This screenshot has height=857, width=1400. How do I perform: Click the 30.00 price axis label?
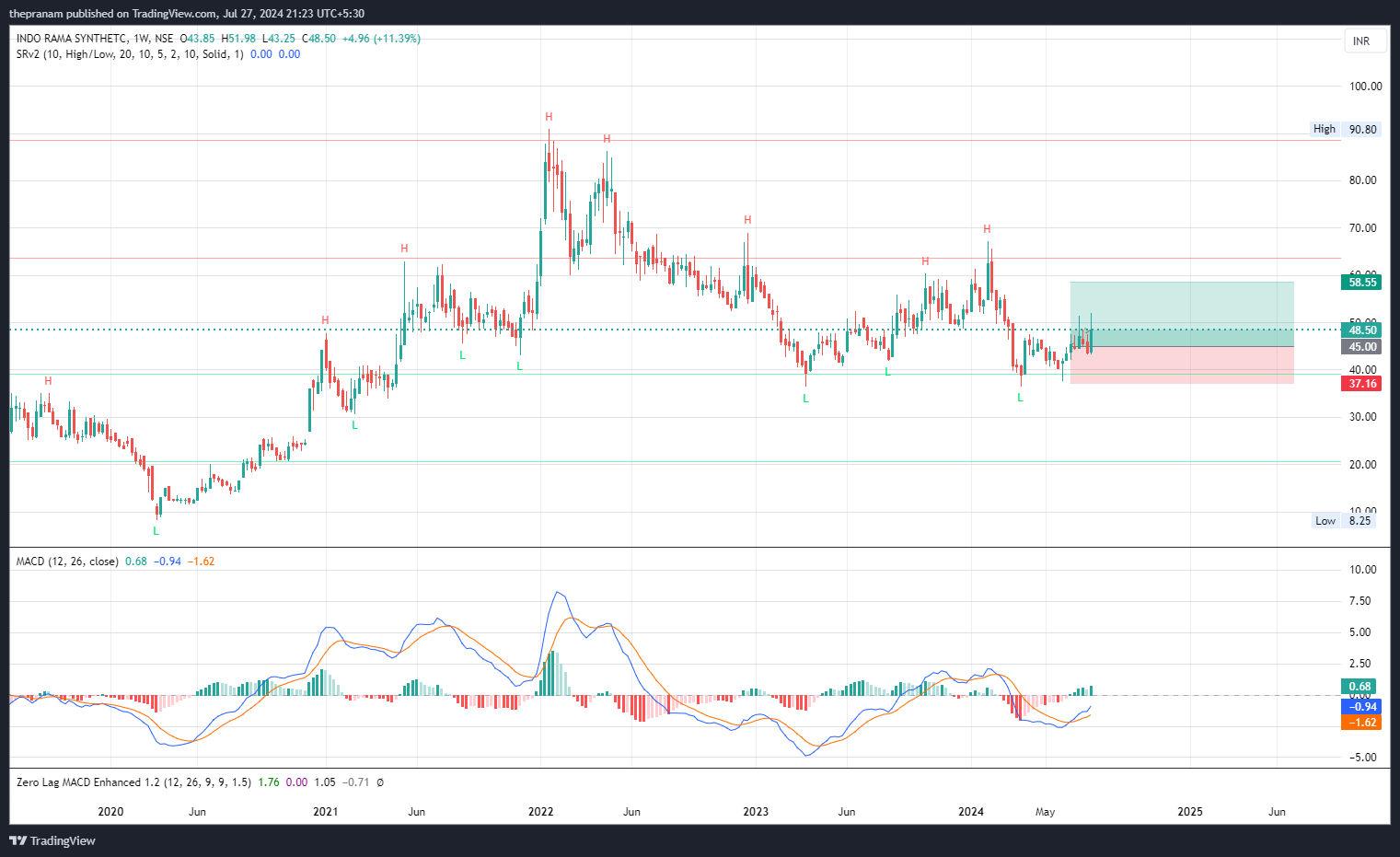(1363, 417)
